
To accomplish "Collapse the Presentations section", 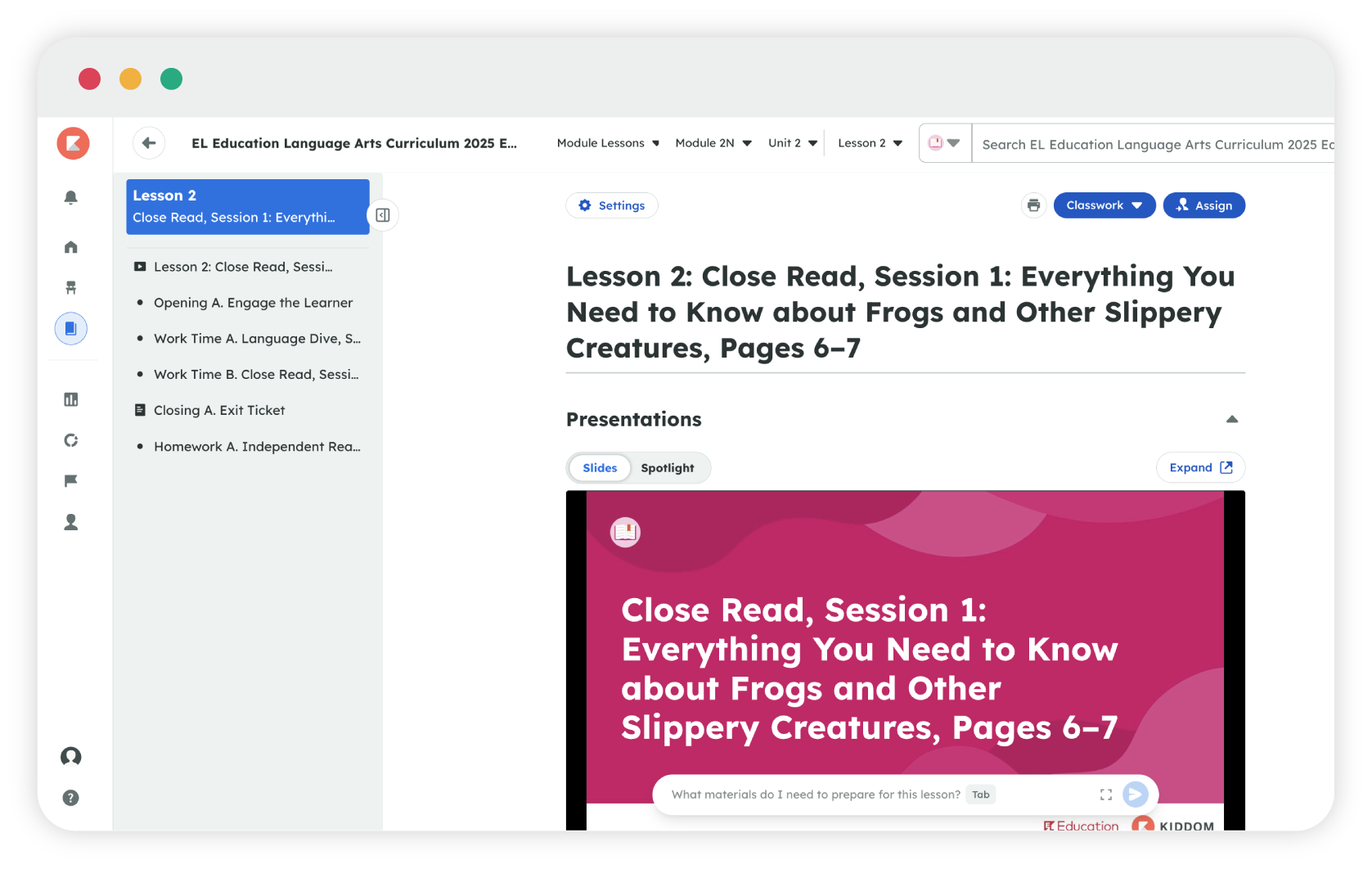I will click(1232, 419).
